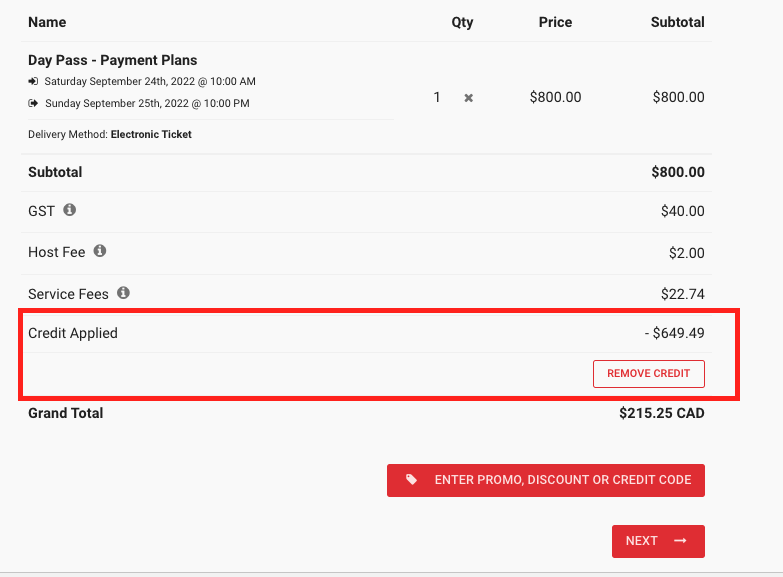Click the Subtotal column header
This screenshot has width=783, height=577.
[678, 22]
